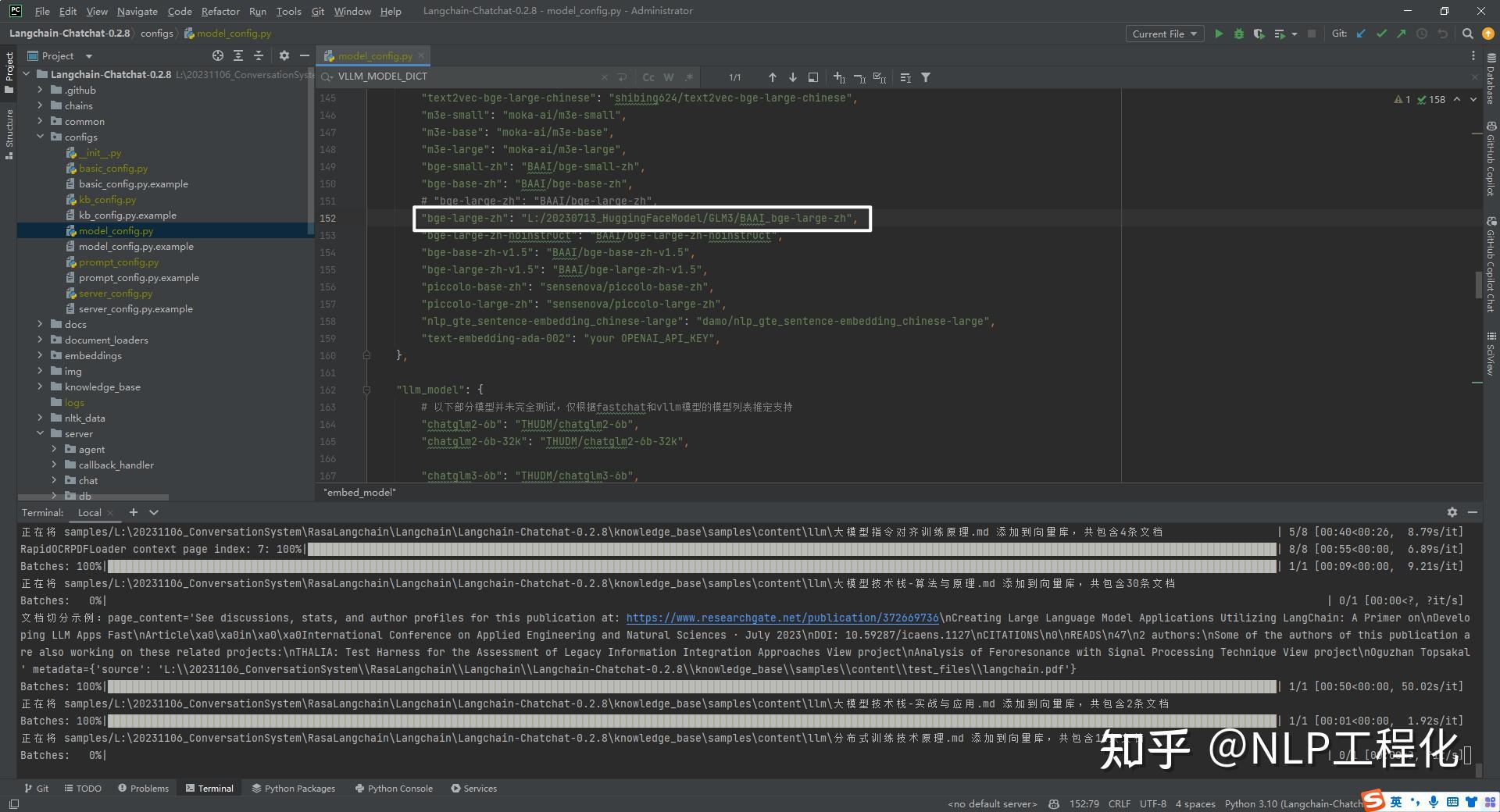Toggle whole words W option
Screen dimensions: 1500x812
coord(669,77)
